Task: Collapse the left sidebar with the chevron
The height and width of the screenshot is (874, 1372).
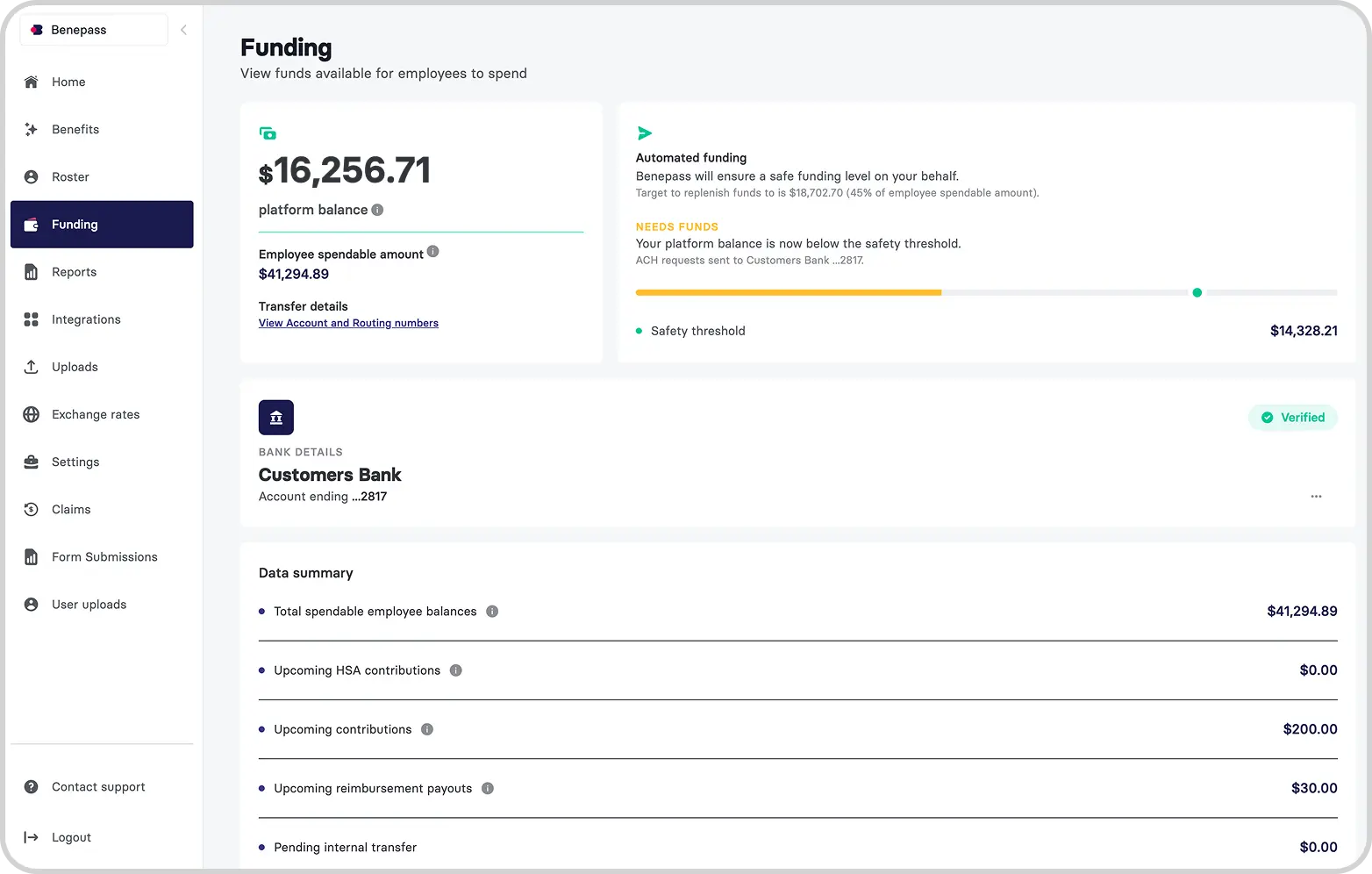Action: (183, 29)
